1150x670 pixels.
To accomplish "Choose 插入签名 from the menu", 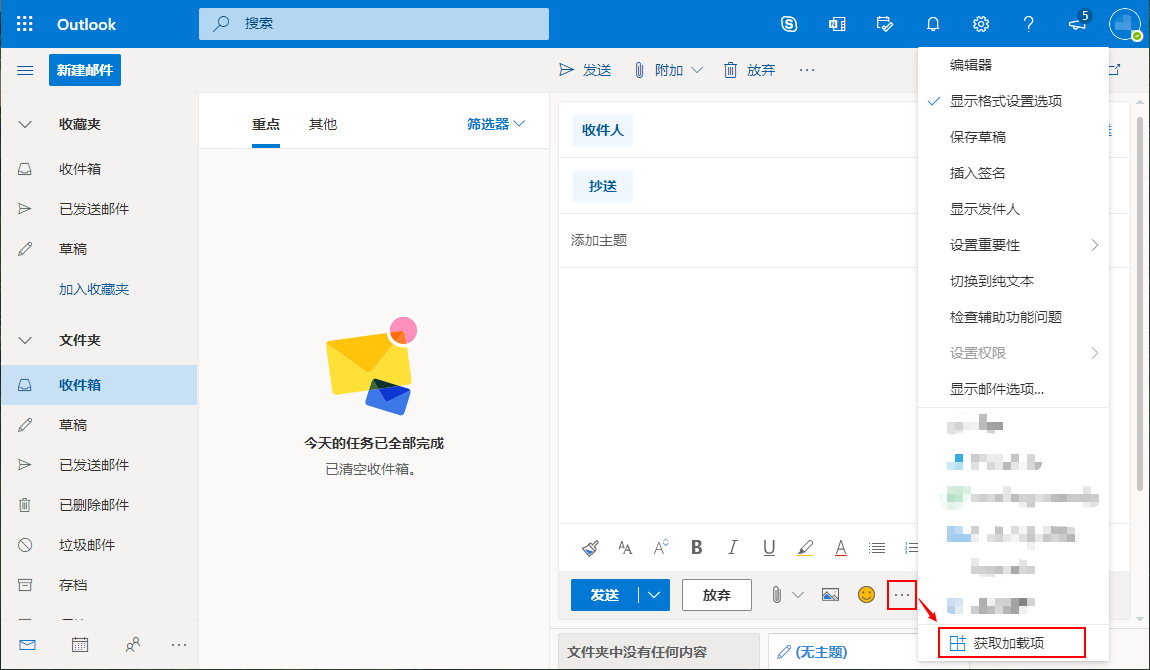I will pyautogui.click(x=1014, y=173).
